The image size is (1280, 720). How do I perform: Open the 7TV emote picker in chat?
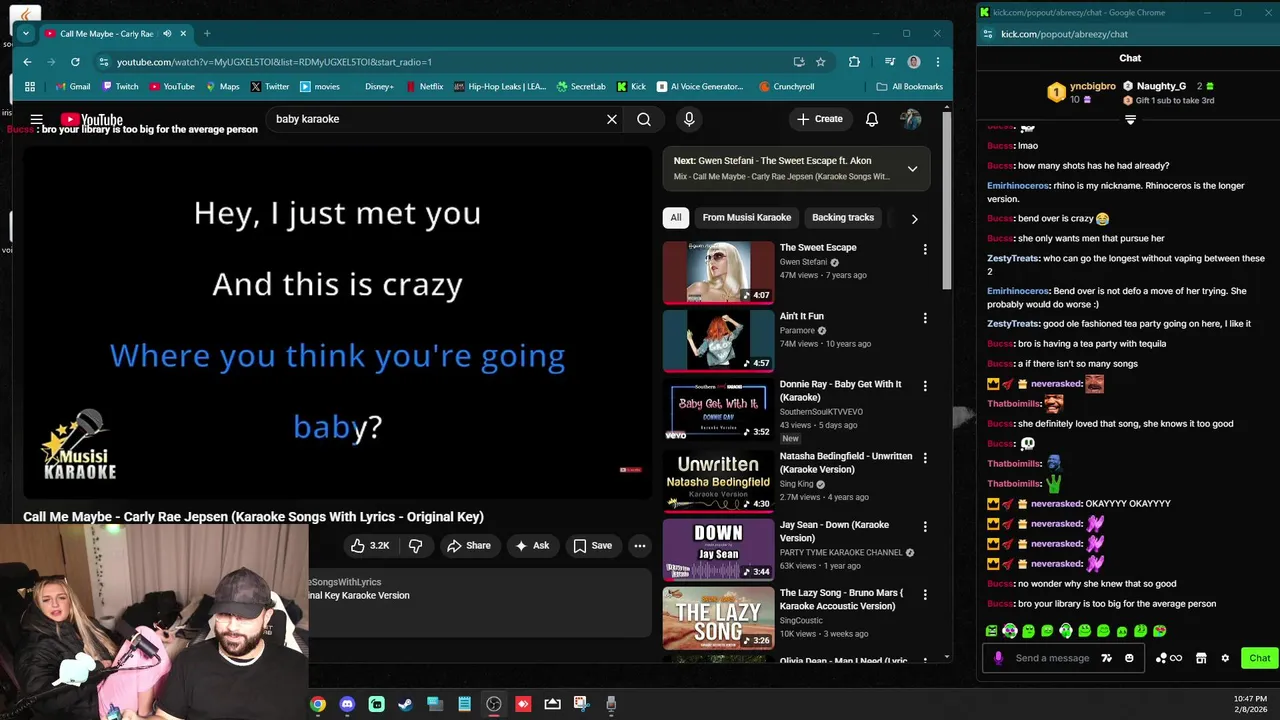(1106, 658)
